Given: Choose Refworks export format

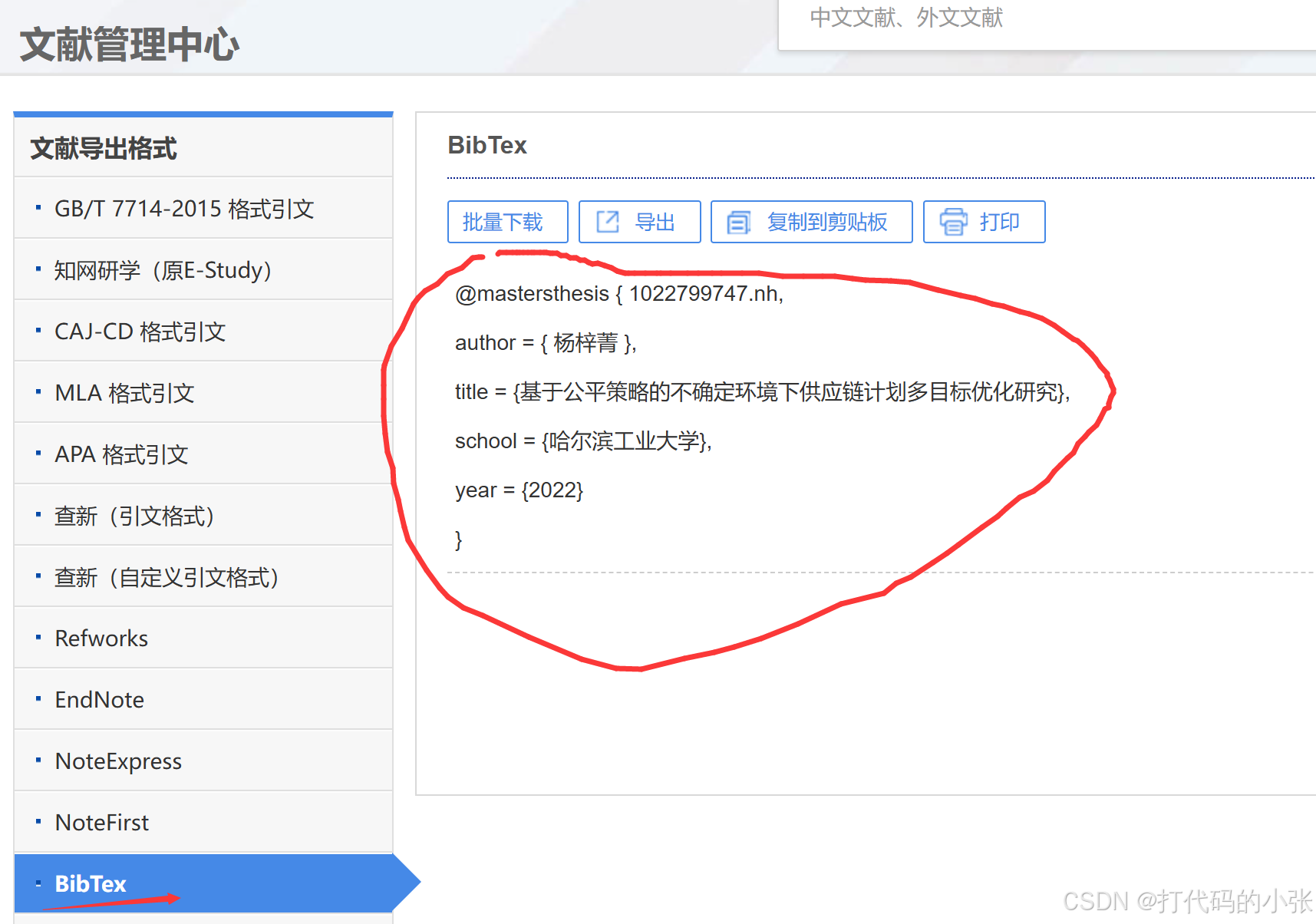Looking at the screenshot, I should tap(203, 638).
